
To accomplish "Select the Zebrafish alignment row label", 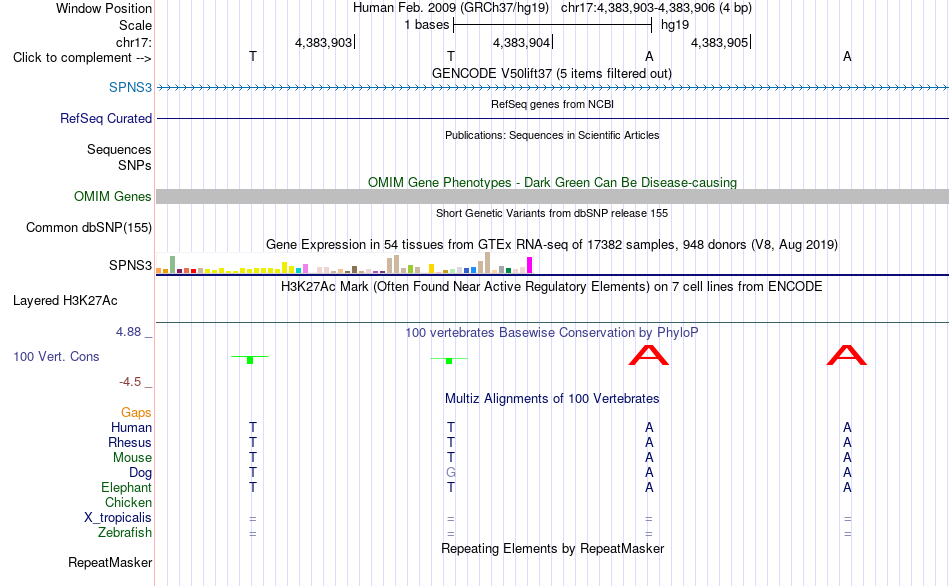I will tap(125, 532).
